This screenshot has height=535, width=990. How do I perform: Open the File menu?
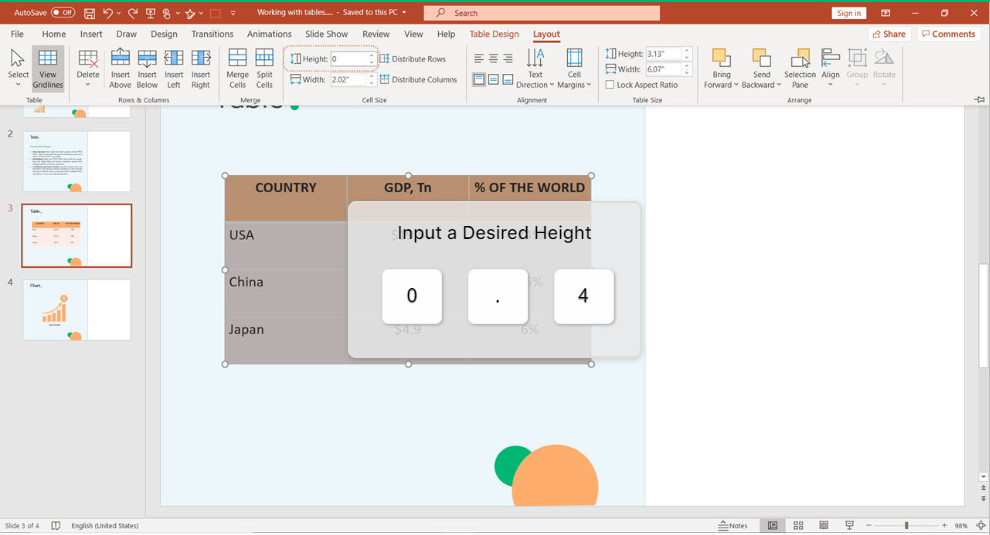[17, 34]
